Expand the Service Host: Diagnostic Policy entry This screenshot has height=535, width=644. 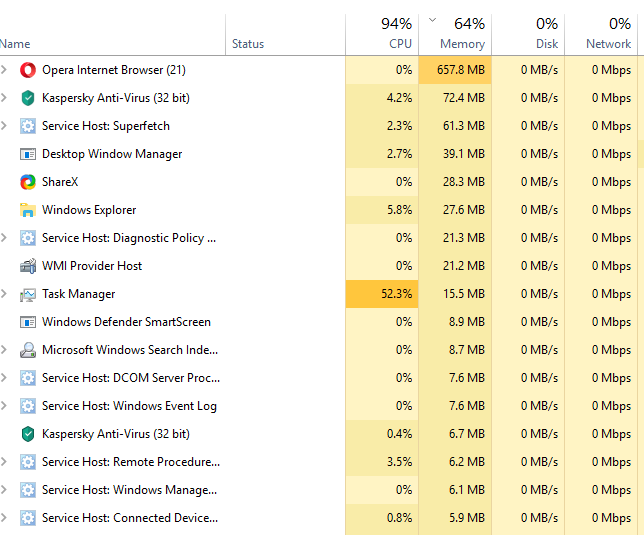coord(5,238)
